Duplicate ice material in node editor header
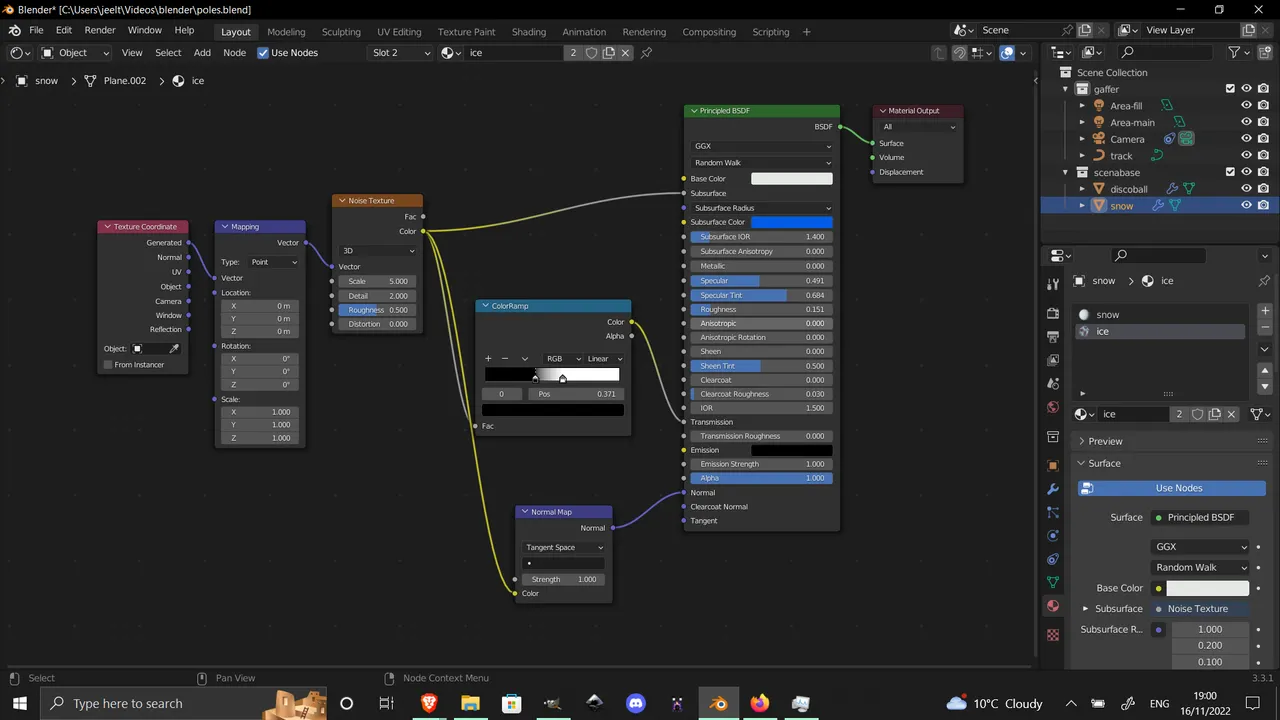Screen dimensions: 1280x720 608,53
